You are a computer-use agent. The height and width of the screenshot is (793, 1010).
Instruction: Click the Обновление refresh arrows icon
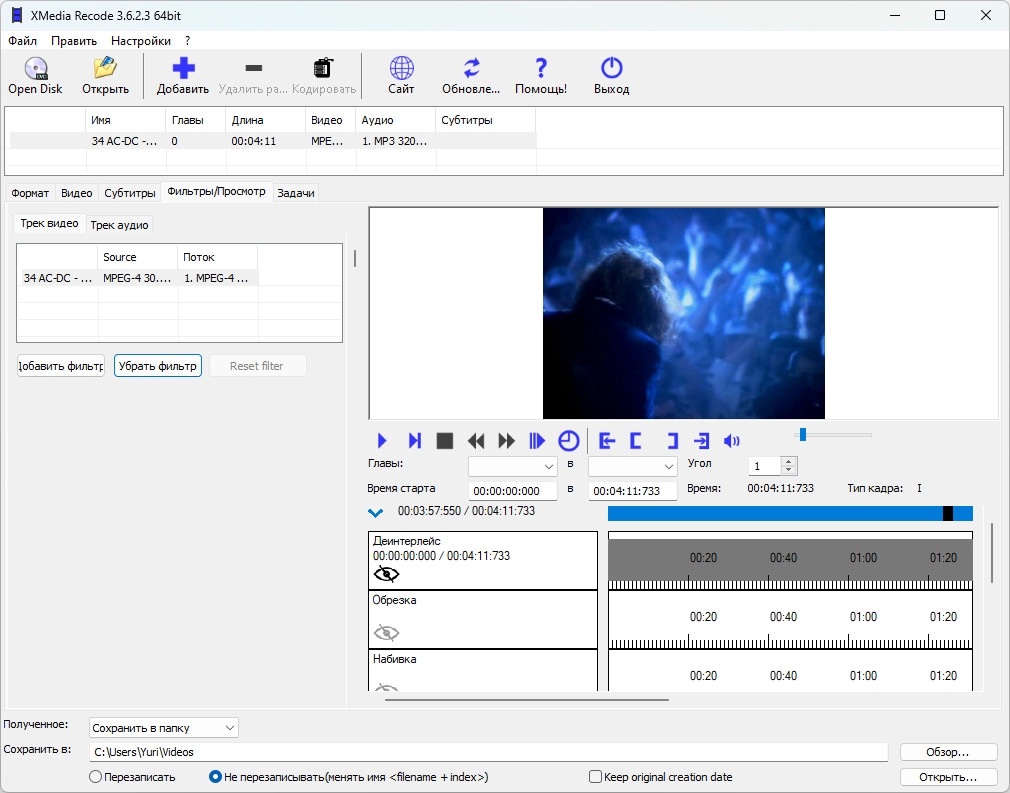471,69
